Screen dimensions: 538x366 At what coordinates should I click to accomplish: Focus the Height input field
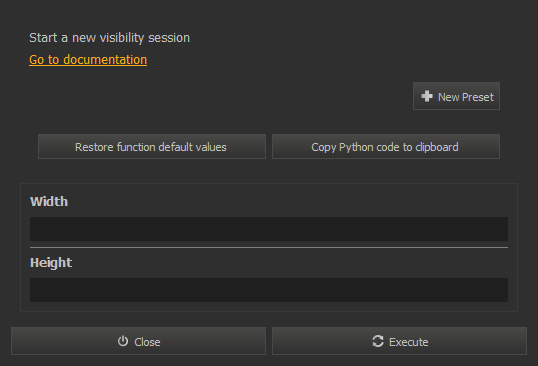click(269, 290)
